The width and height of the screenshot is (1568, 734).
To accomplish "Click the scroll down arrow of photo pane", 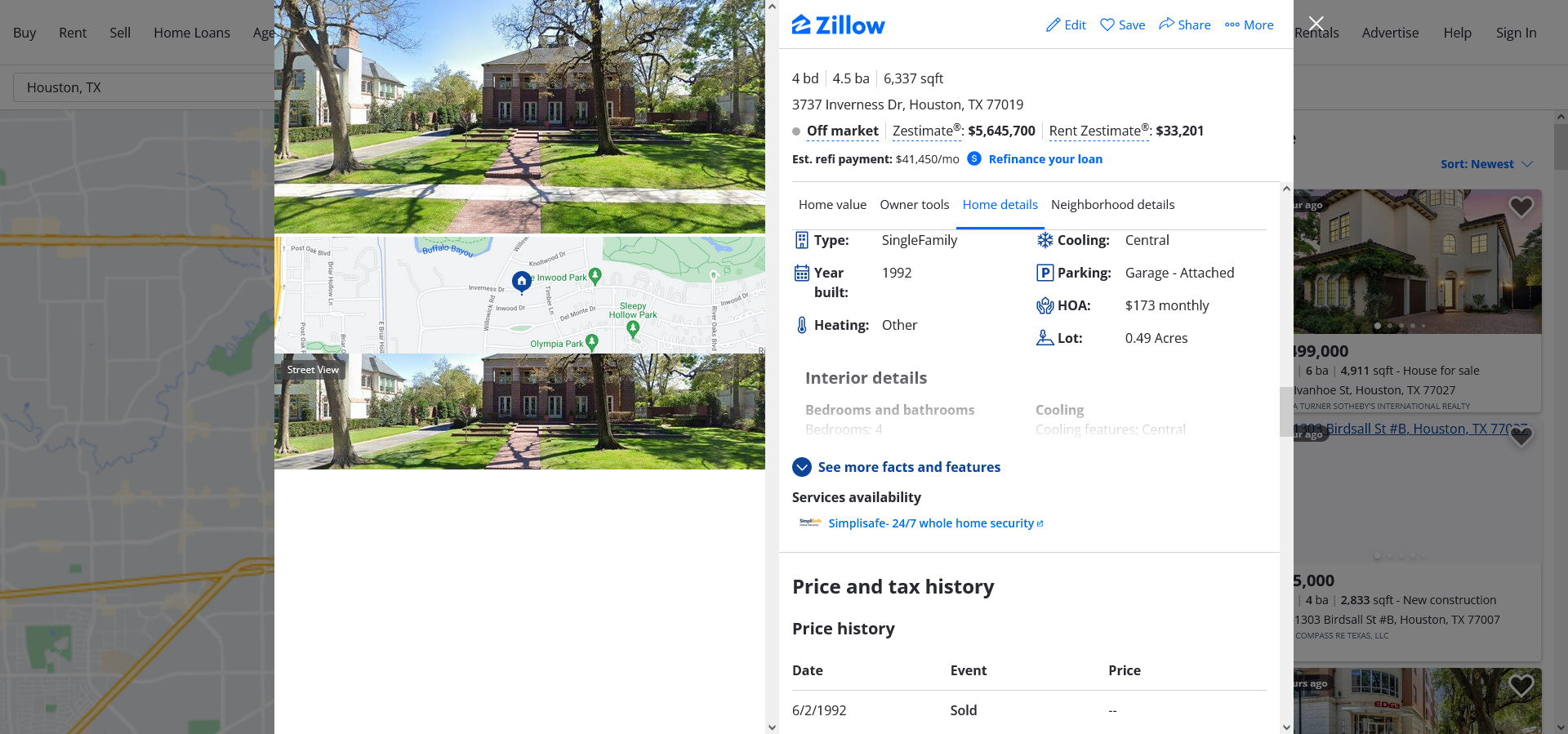I will 772,727.
